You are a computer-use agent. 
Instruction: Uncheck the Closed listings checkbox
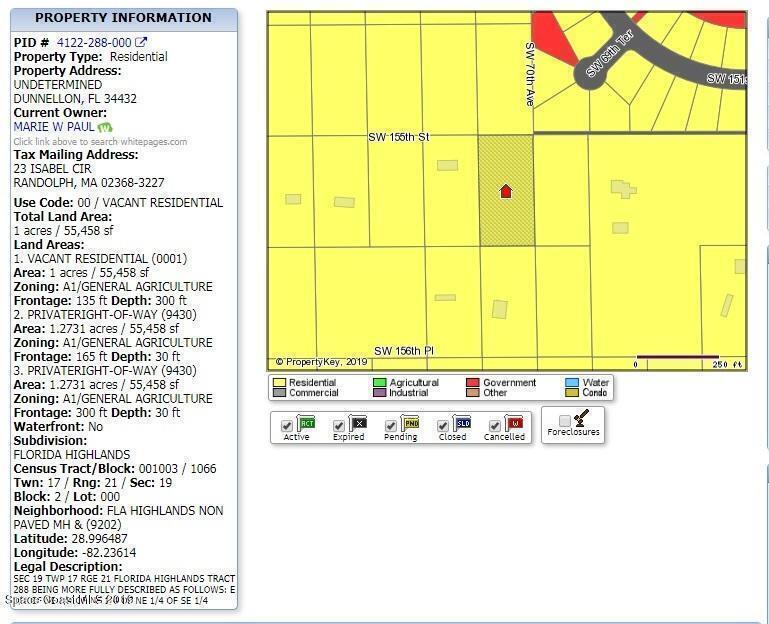point(443,426)
